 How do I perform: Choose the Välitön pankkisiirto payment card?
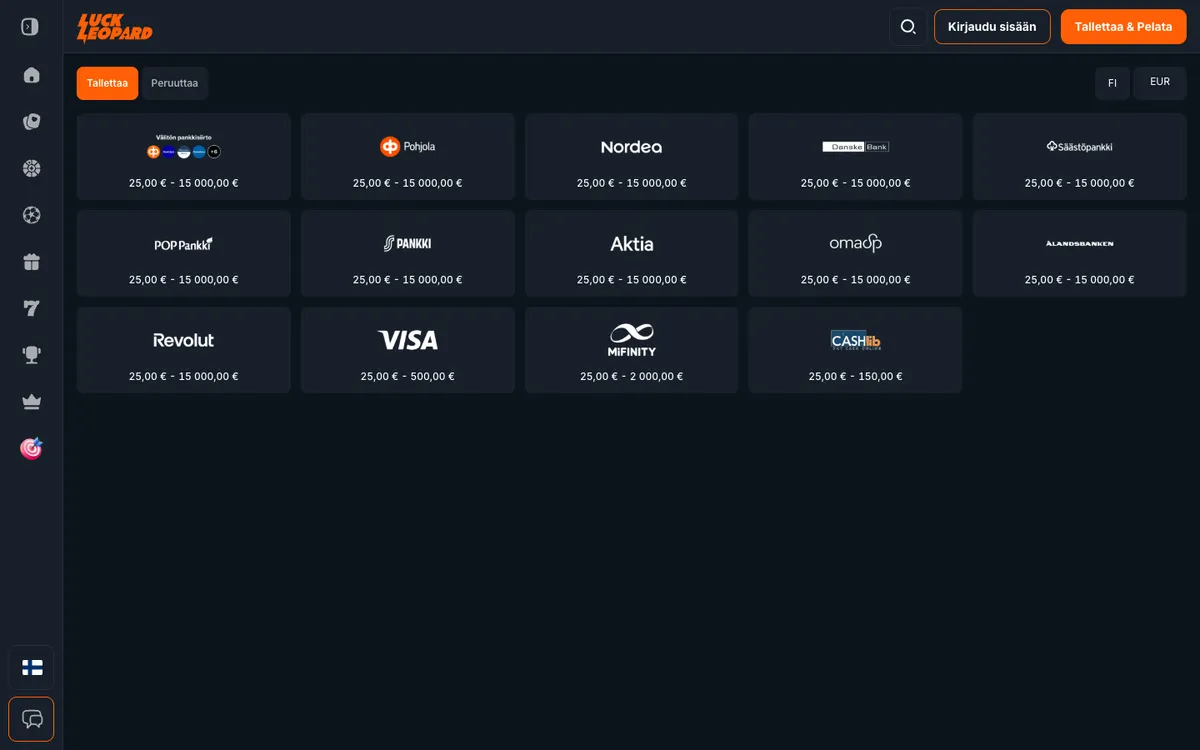click(x=184, y=156)
